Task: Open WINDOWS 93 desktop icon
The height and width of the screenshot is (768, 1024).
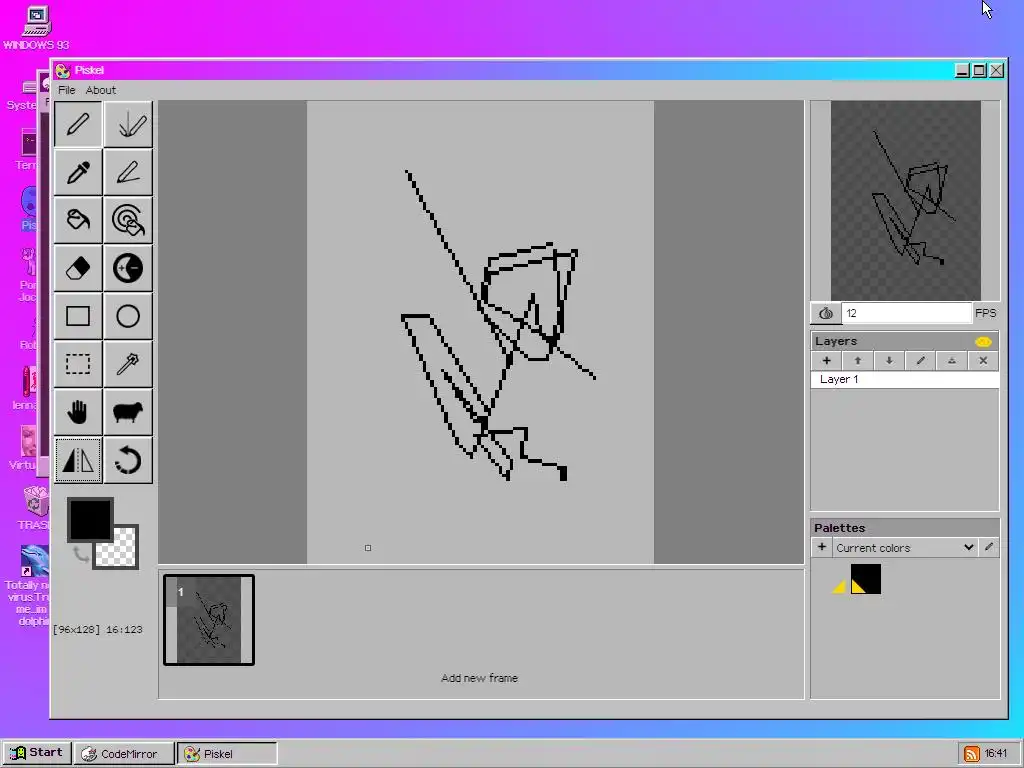Action: click(x=36, y=27)
